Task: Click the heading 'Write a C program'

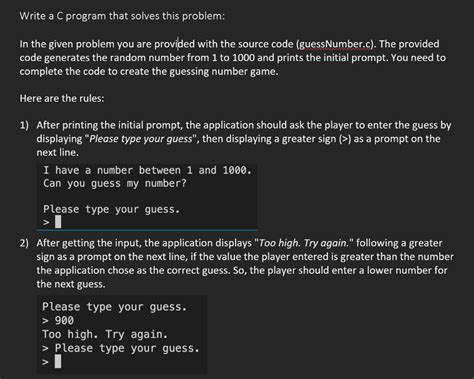Action: pyautogui.click(x=63, y=16)
